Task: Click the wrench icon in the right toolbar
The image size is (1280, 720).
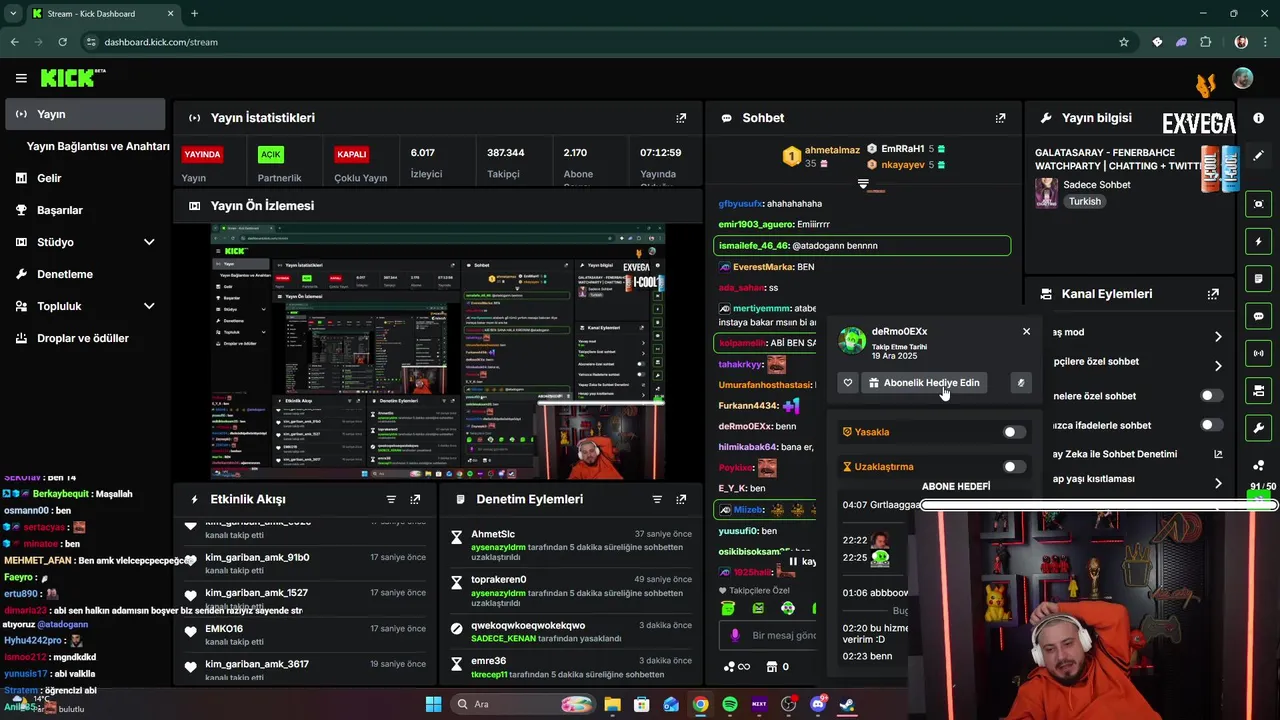Action: [x=1258, y=428]
